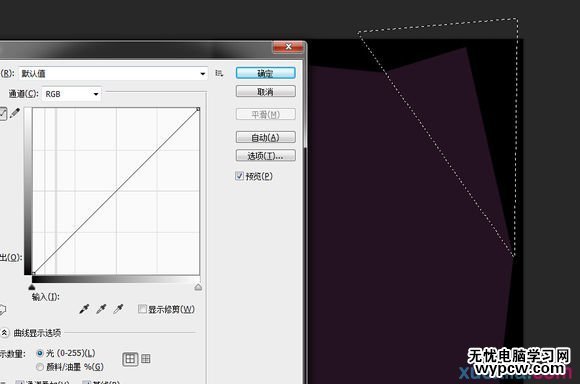Click the 取消 cancel button
The image size is (580, 384).
click(x=266, y=91)
